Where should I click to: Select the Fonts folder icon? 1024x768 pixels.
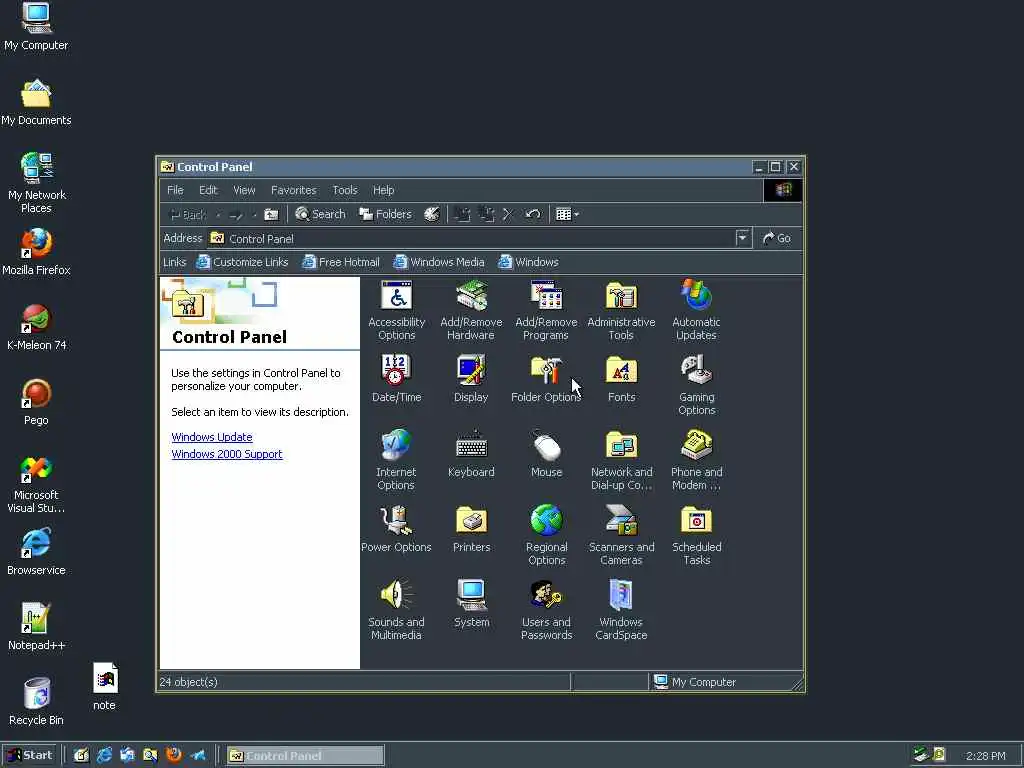621,379
